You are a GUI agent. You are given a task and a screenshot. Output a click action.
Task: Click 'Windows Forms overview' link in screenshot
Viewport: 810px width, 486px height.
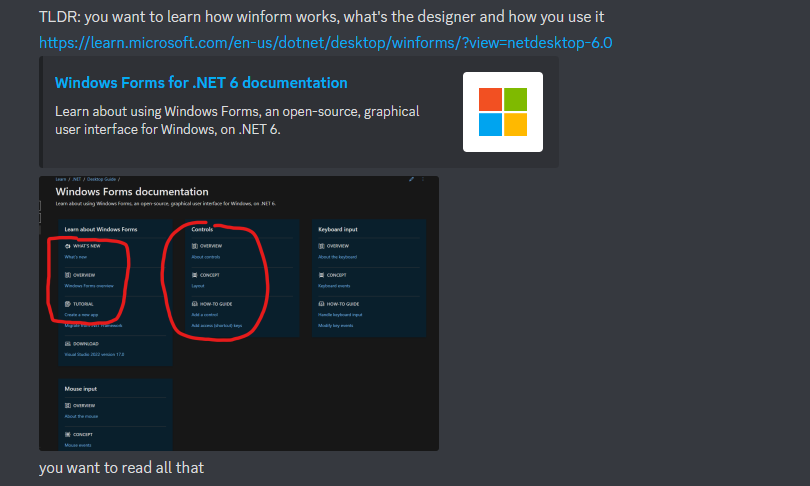(89, 286)
